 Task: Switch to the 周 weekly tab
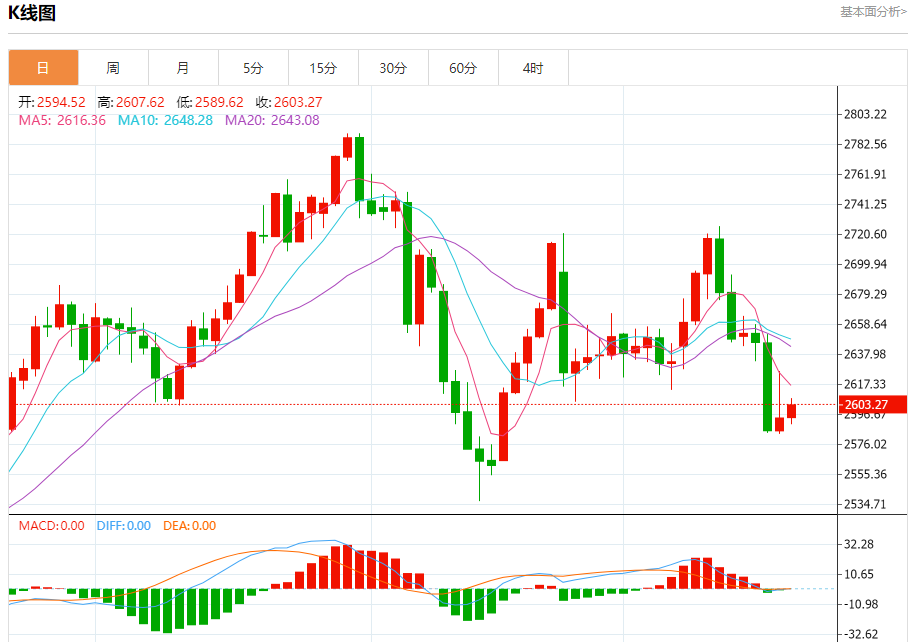(x=113, y=68)
